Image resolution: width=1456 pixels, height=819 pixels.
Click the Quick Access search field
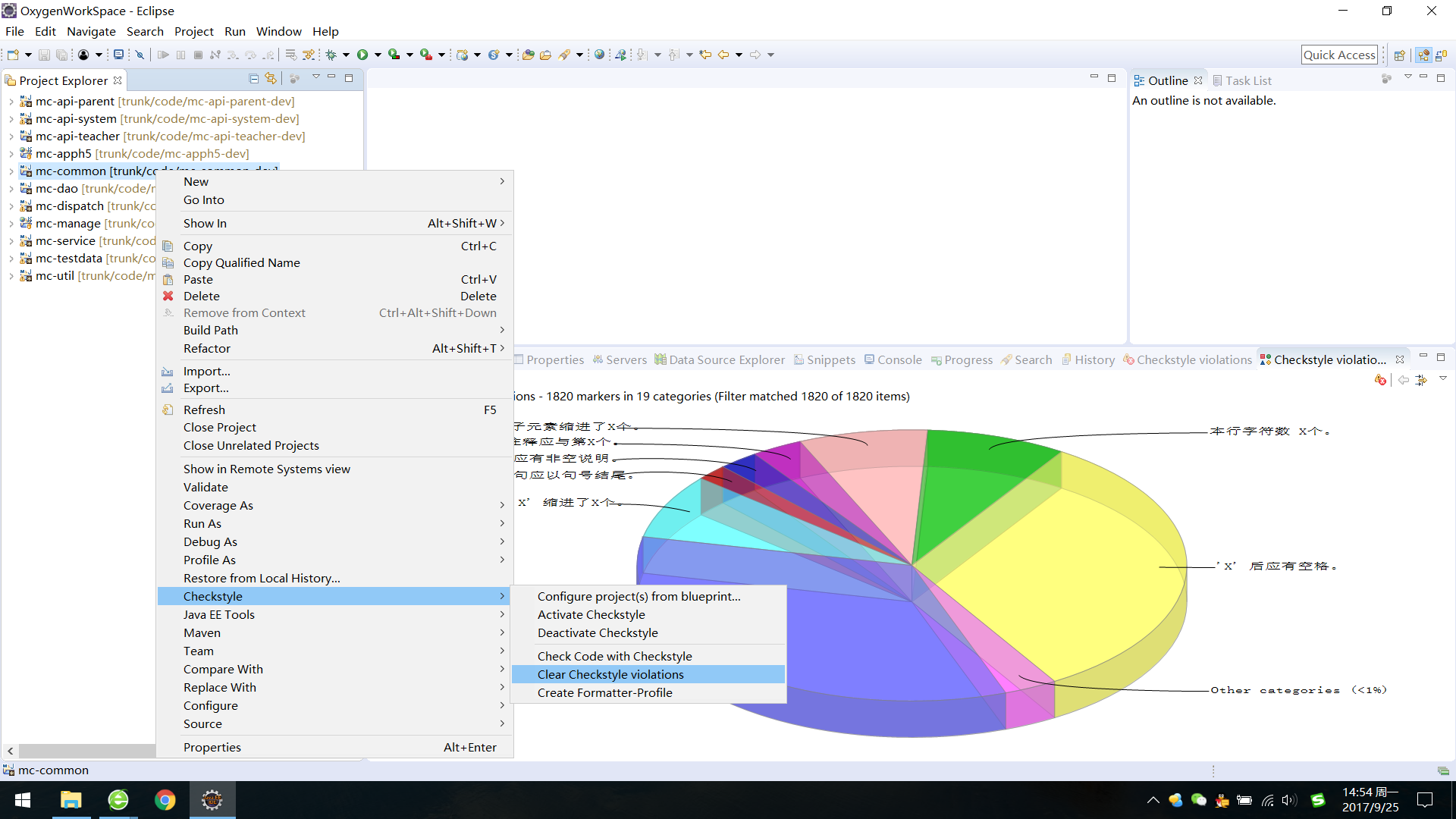(1339, 55)
